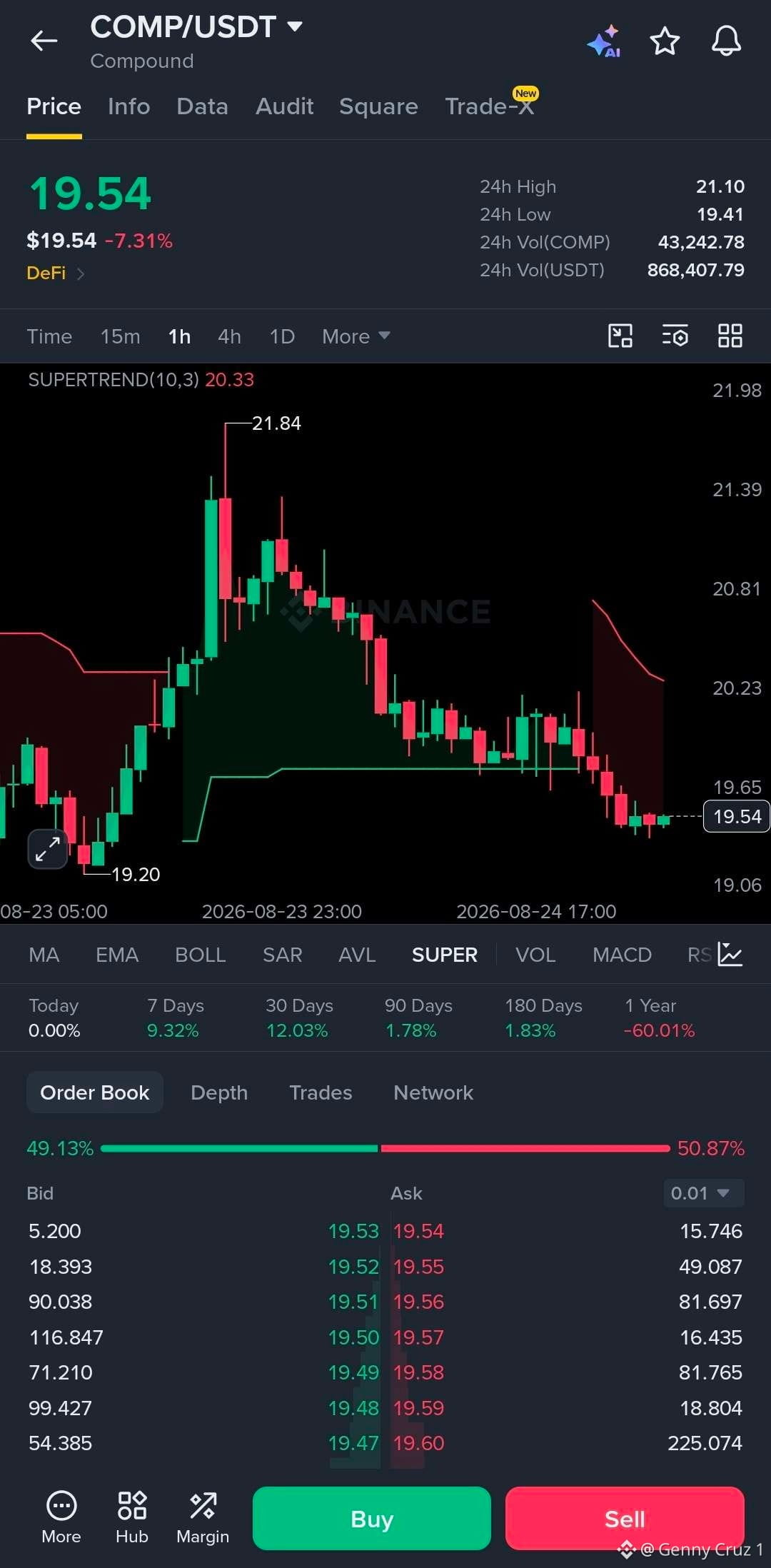This screenshot has height=1568, width=771.
Task: Select ask price 19.54 in order book
Action: (418, 1231)
